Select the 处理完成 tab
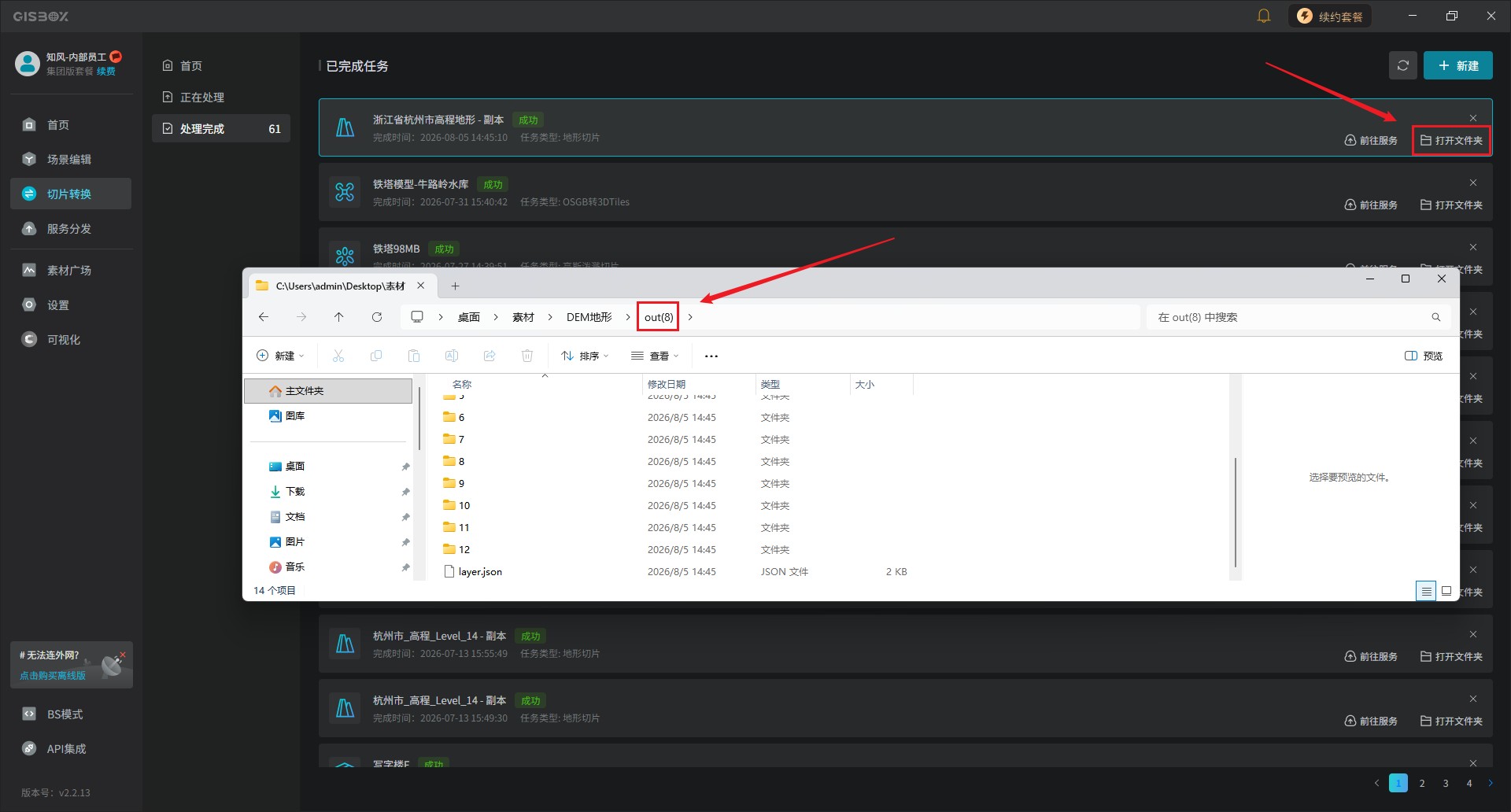Screen dimensions: 1511x812 pyautogui.click(x=221, y=128)
